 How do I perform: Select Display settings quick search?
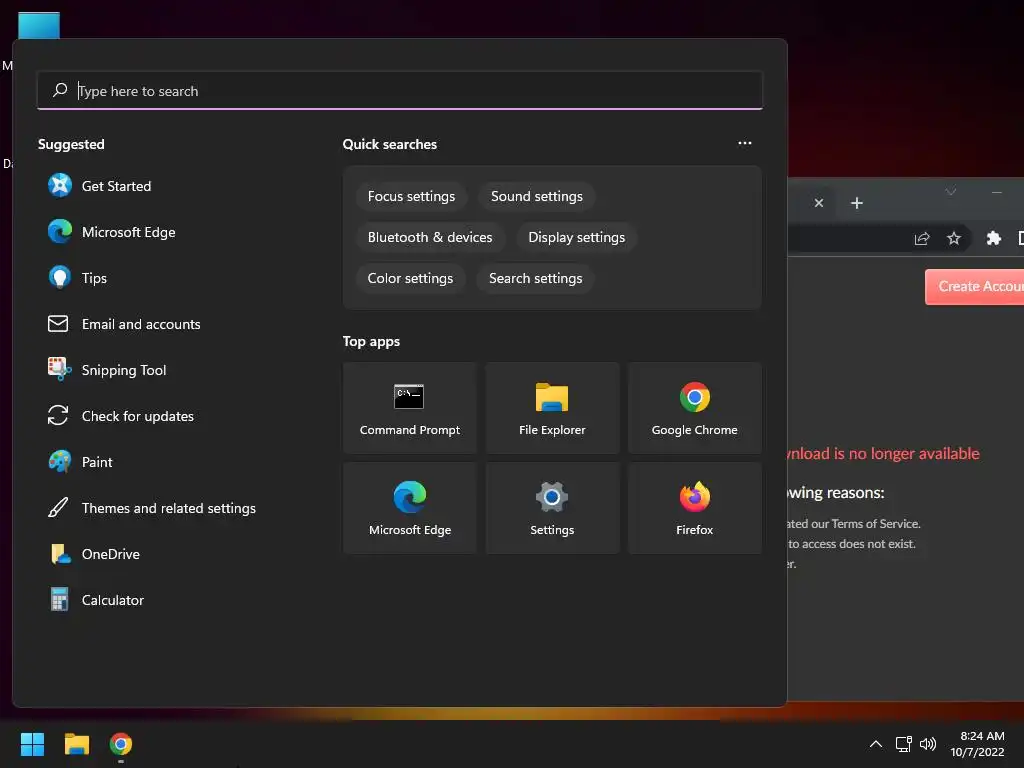pos(577,238)
